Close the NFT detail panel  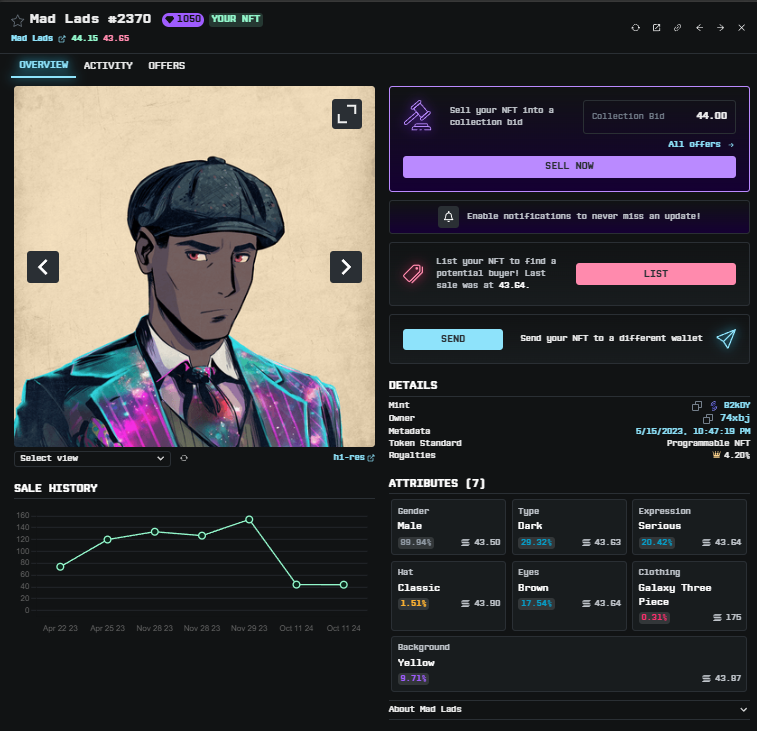[x=742, y=28]
